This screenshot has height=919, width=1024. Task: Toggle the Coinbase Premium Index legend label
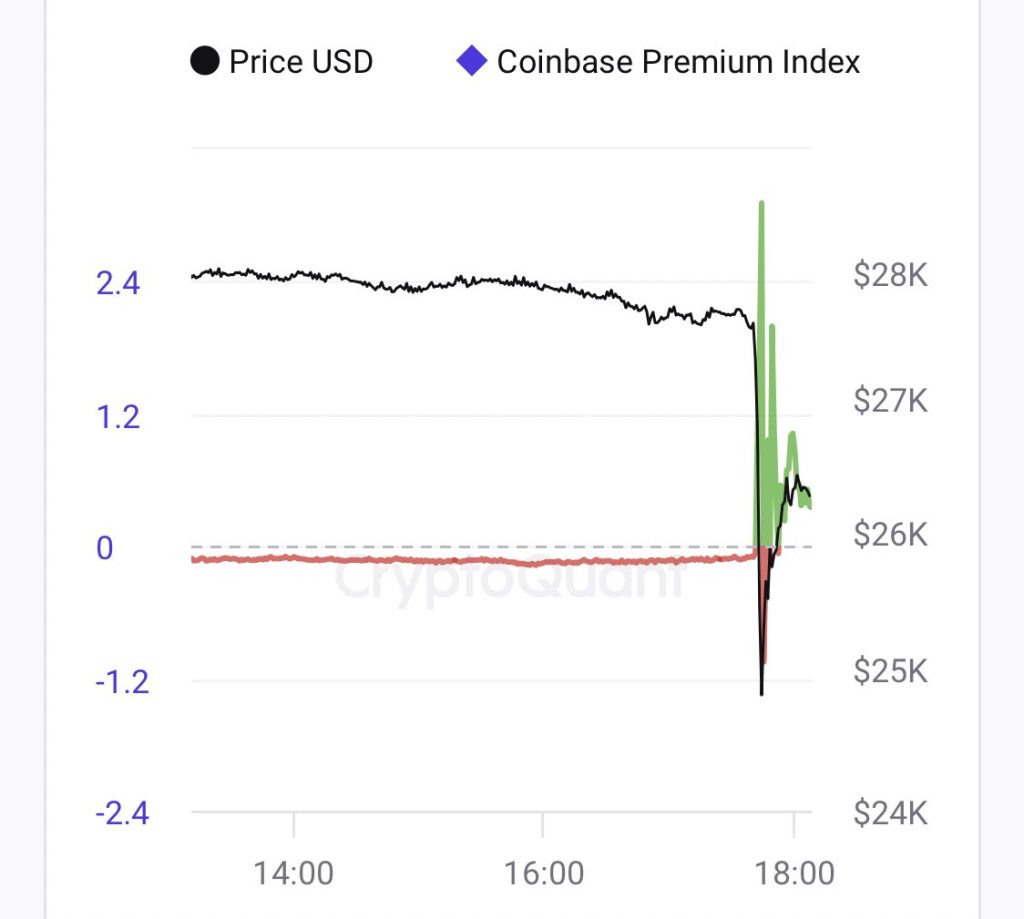point(678,62)
